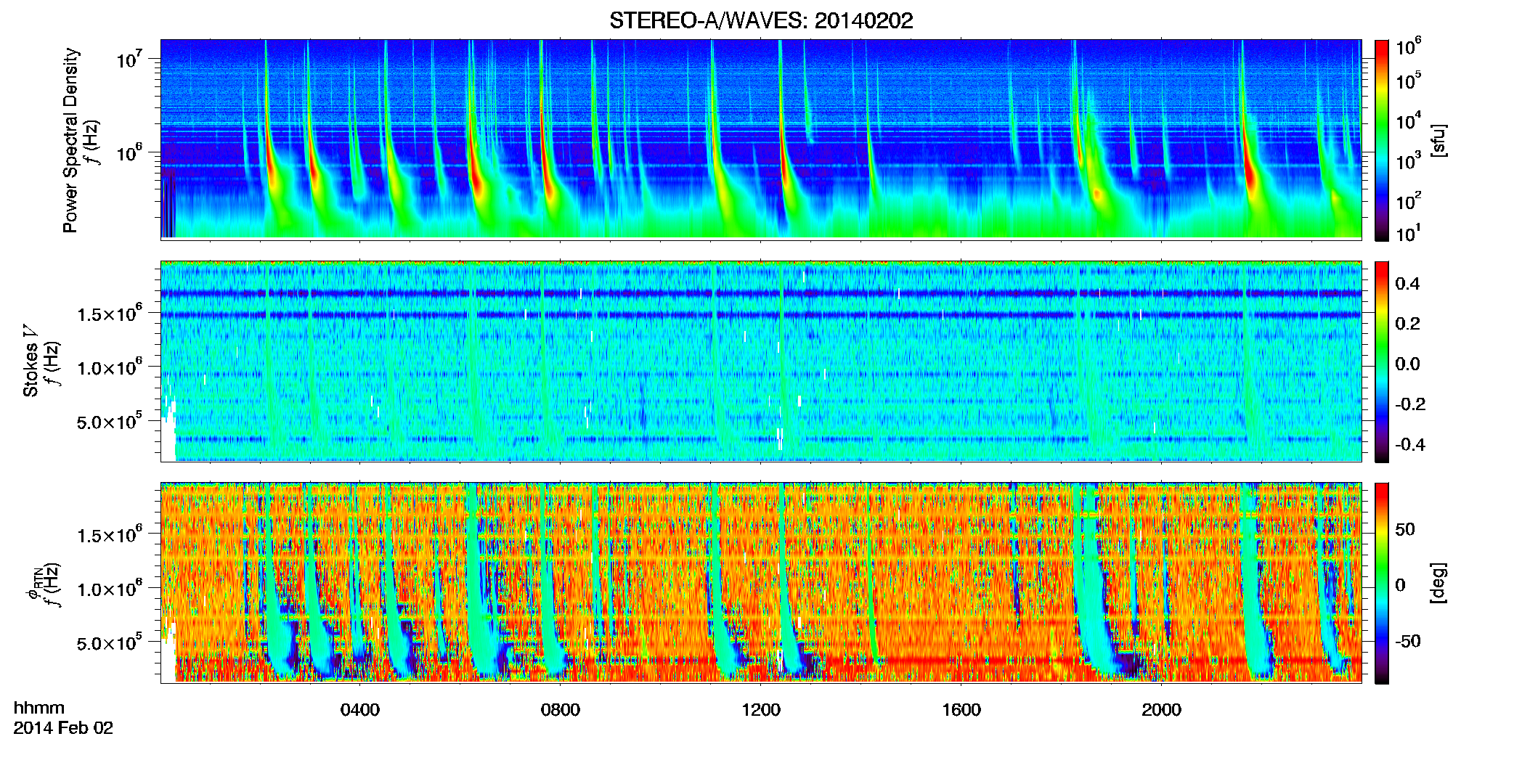Click the 2000 time tick label

[1162, 710]
